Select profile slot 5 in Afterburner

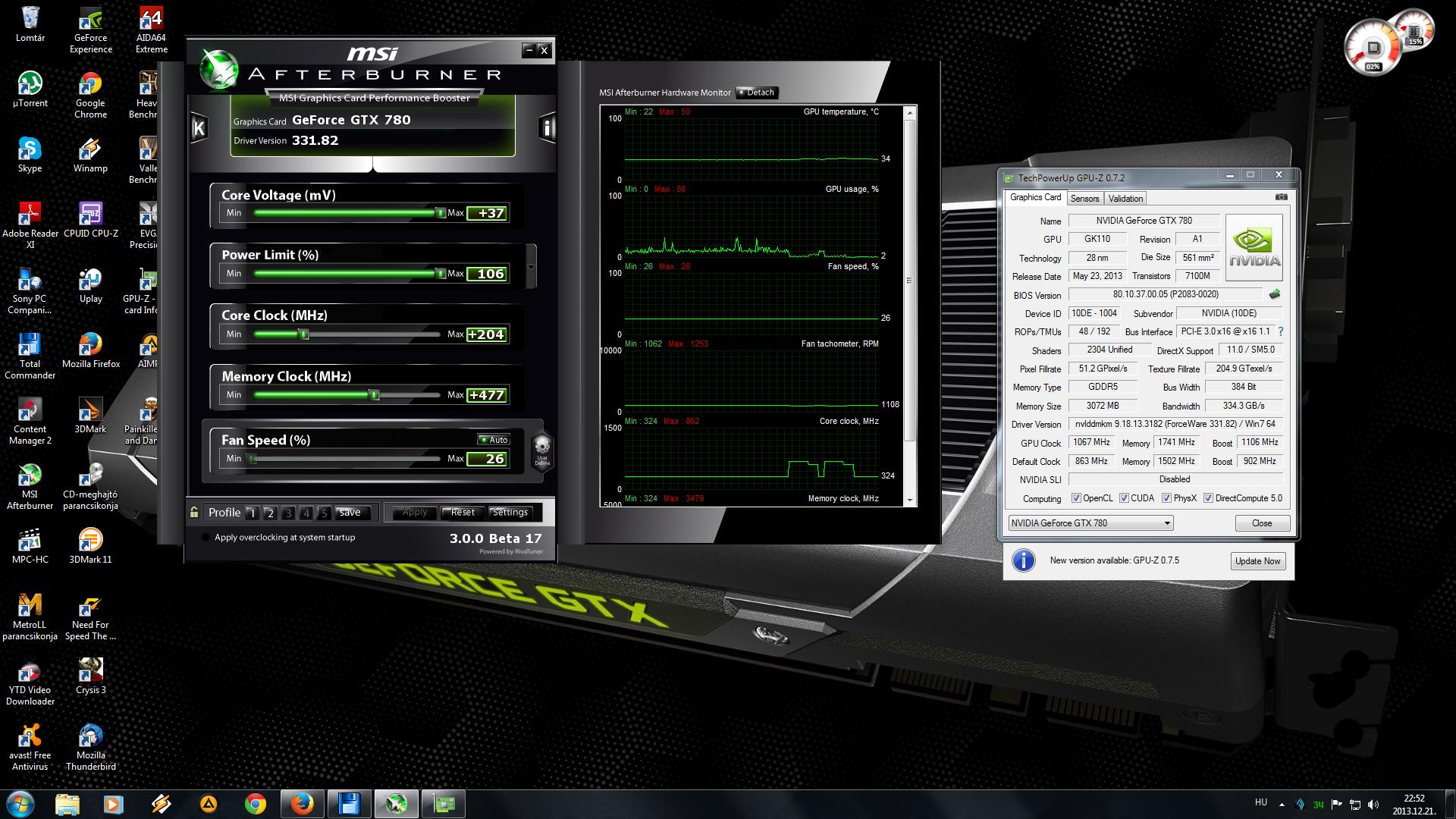click(x=324, y=513)
